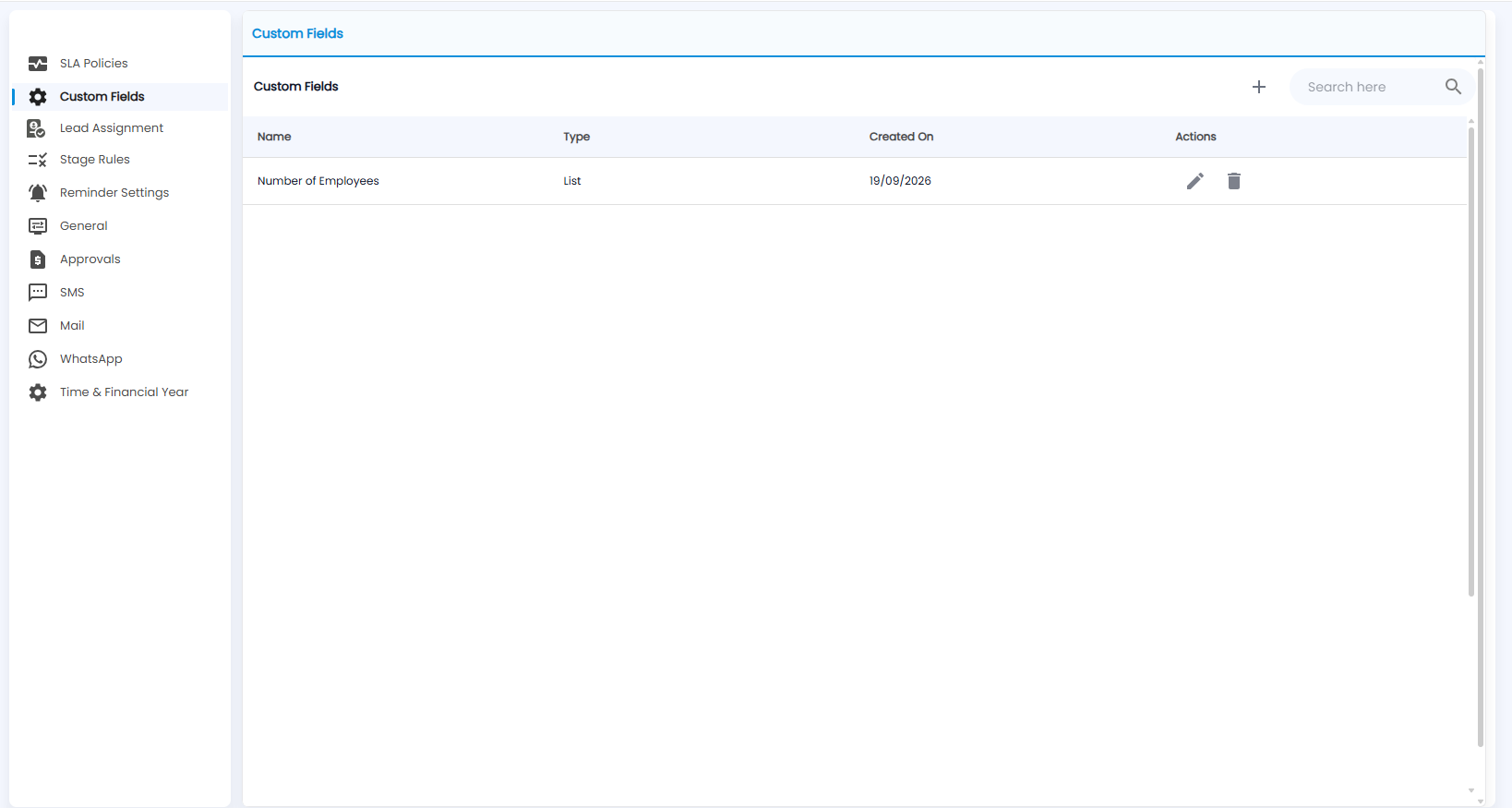This screenshot has height=808, width=1512.
Task: Click the SLA Policies heartbeat icon
Action: click(38, 64)
